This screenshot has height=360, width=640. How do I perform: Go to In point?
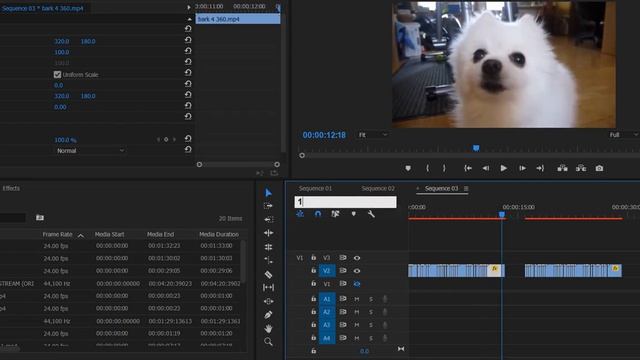click(x=468, y=168)
